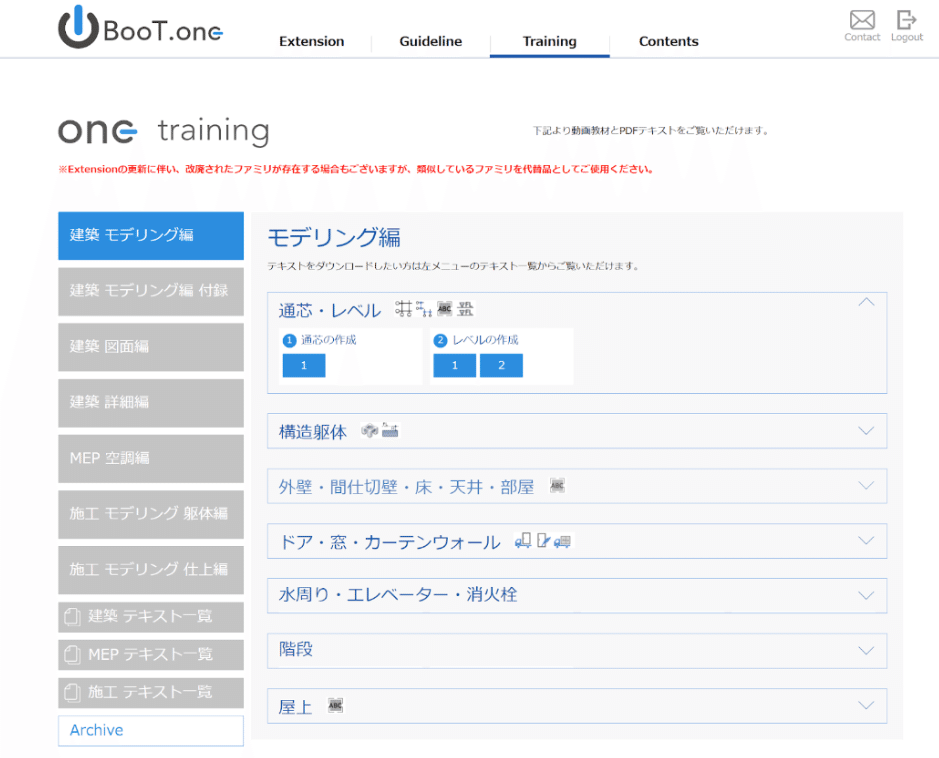
Task: Open the Contact envelope icon
Action: [861, 19]
